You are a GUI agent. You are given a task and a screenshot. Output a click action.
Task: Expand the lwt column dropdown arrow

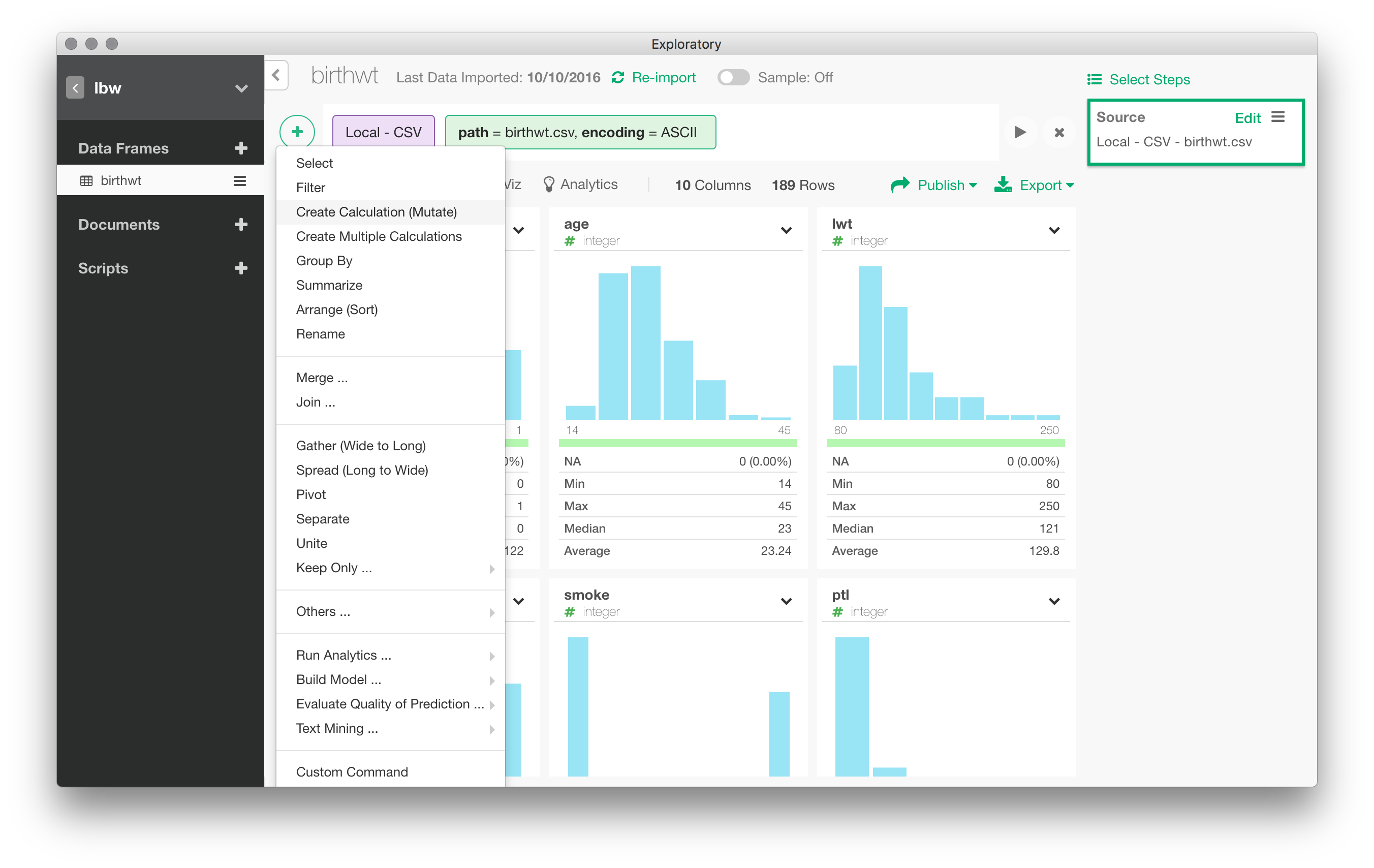[1054, 231]
